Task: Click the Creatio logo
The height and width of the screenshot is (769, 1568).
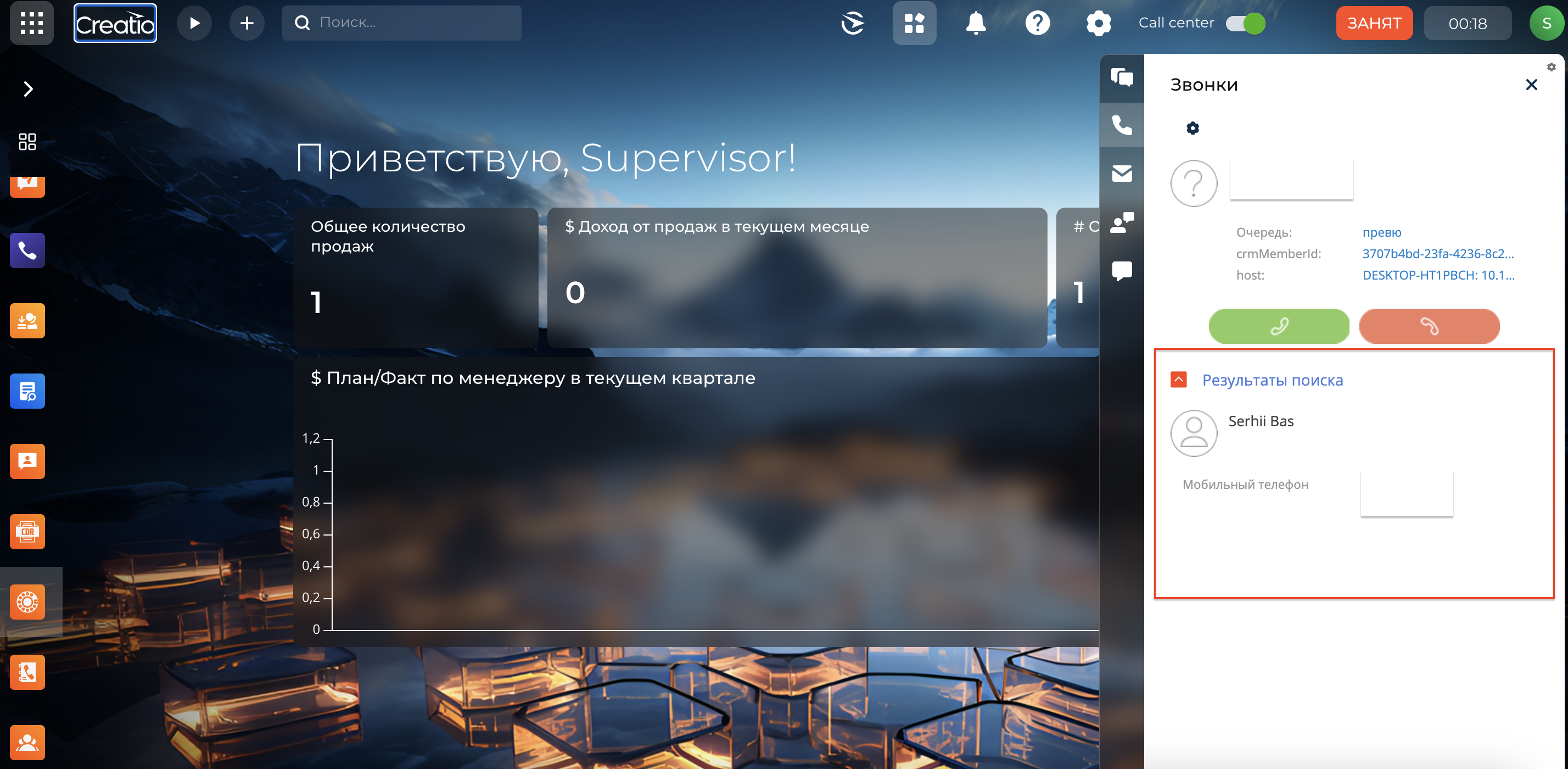Action: click(x=115, y=23)
